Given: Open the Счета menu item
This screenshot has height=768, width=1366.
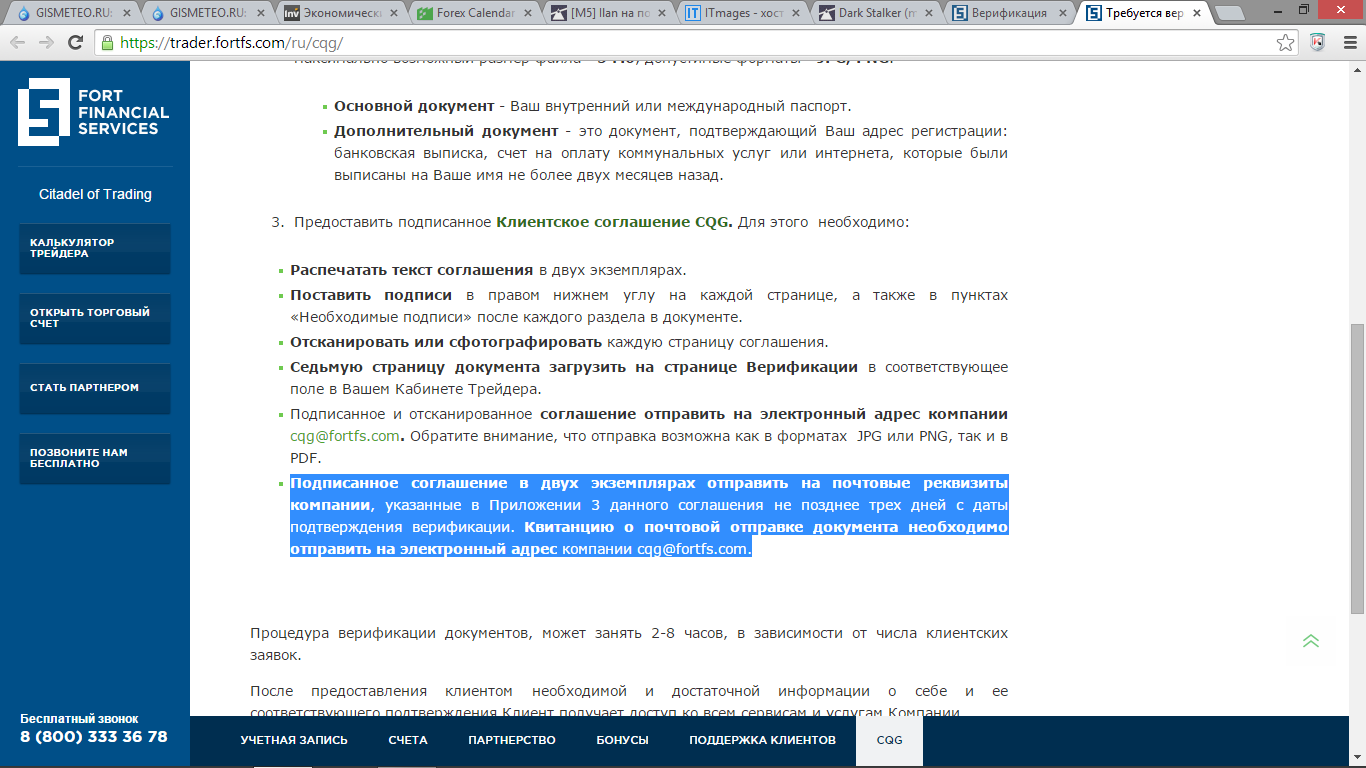Looking at the screenshot, I should tap(408, 740).
